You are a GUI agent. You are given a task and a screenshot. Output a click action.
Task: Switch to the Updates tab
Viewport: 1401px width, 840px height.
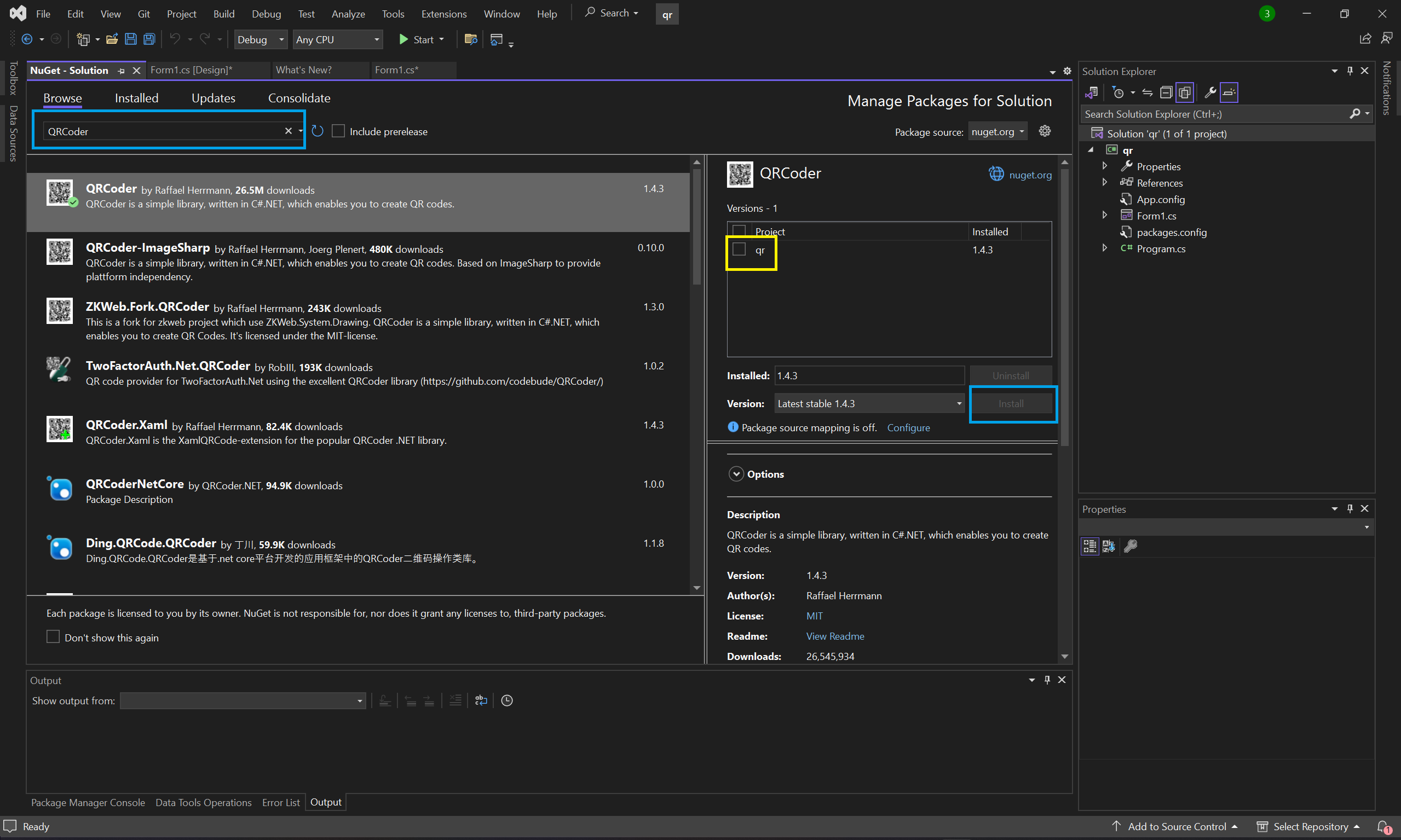pyautogui.click(x=213, y=98)
